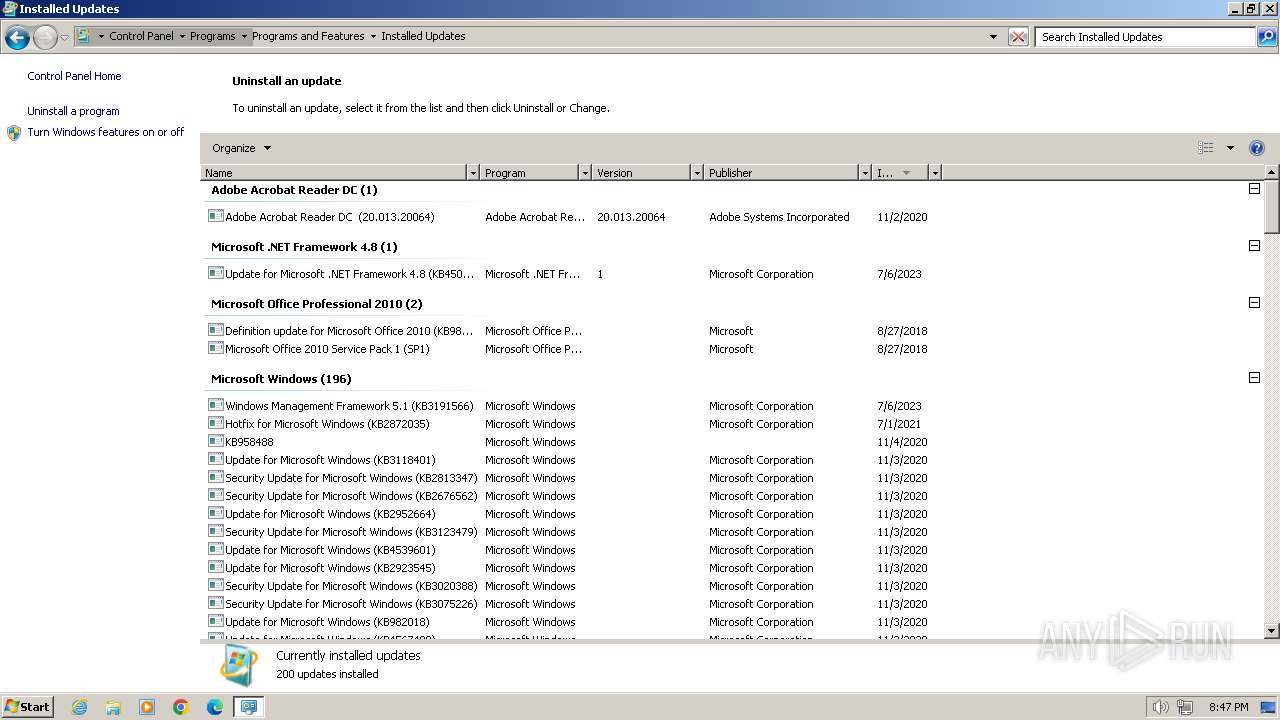Screen dimensions: 1280x720
Task: Sort by Program column header
Action: click(529, 173)
